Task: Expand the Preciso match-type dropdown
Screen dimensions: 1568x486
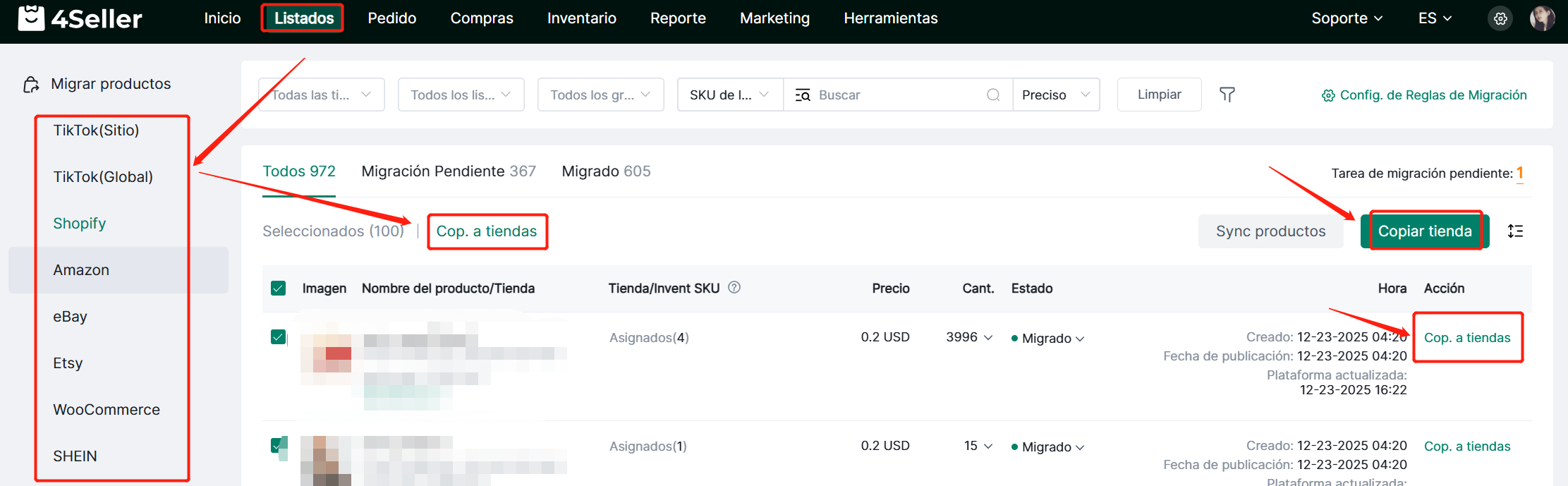Action: 1056,95
